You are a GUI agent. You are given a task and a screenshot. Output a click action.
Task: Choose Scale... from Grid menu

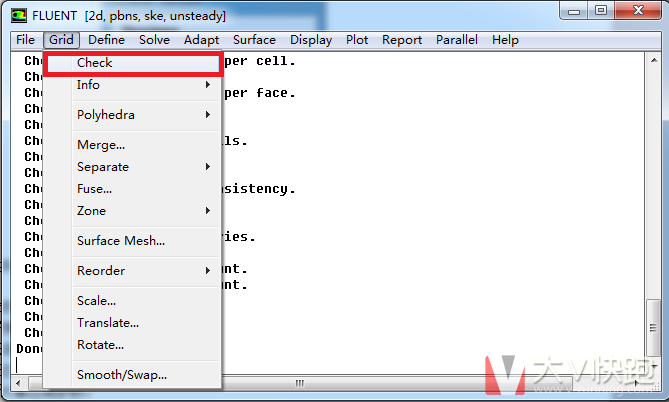pos(97,301)
